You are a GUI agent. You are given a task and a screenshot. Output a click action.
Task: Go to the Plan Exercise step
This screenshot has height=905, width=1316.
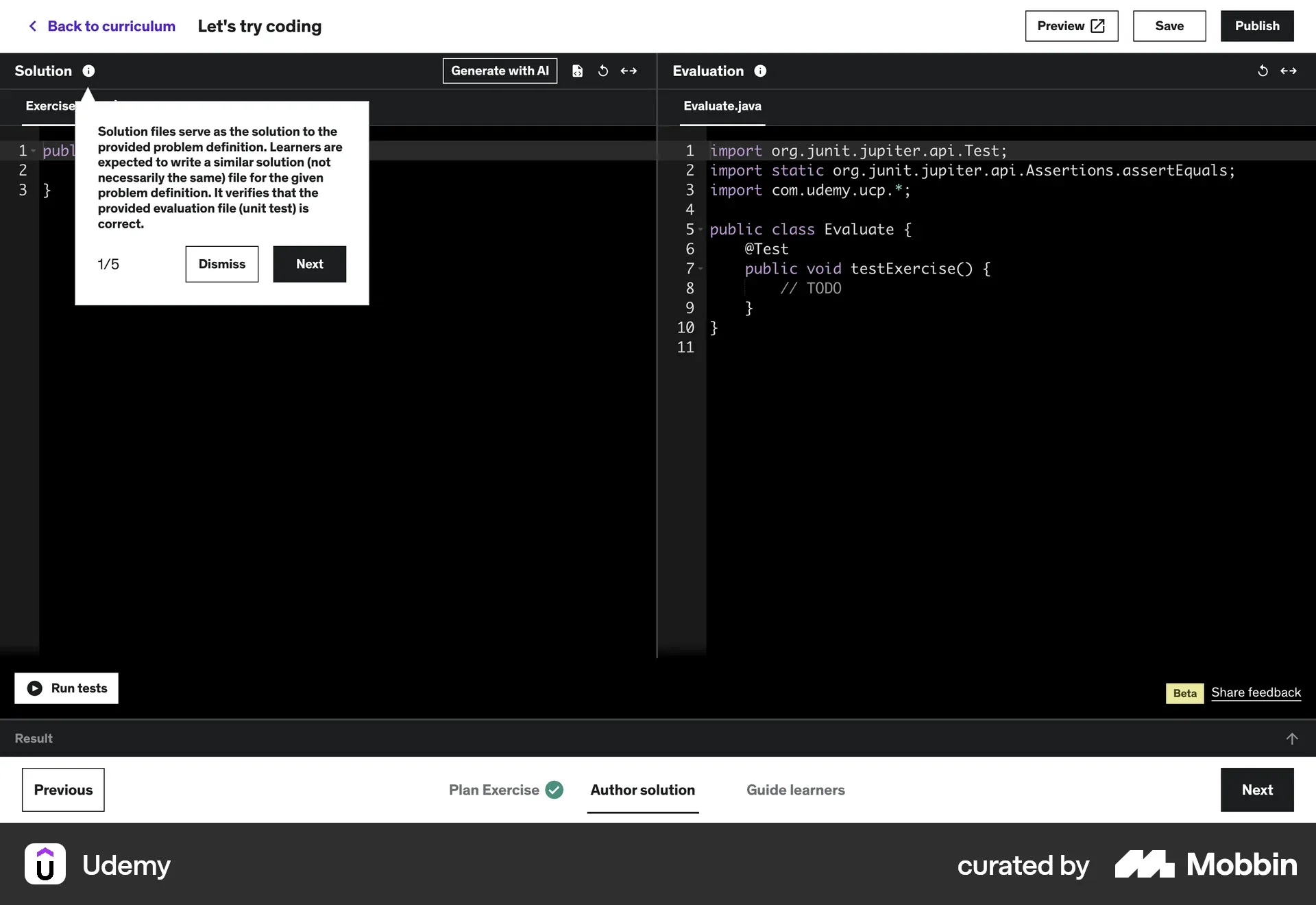[x=493, y=790]
